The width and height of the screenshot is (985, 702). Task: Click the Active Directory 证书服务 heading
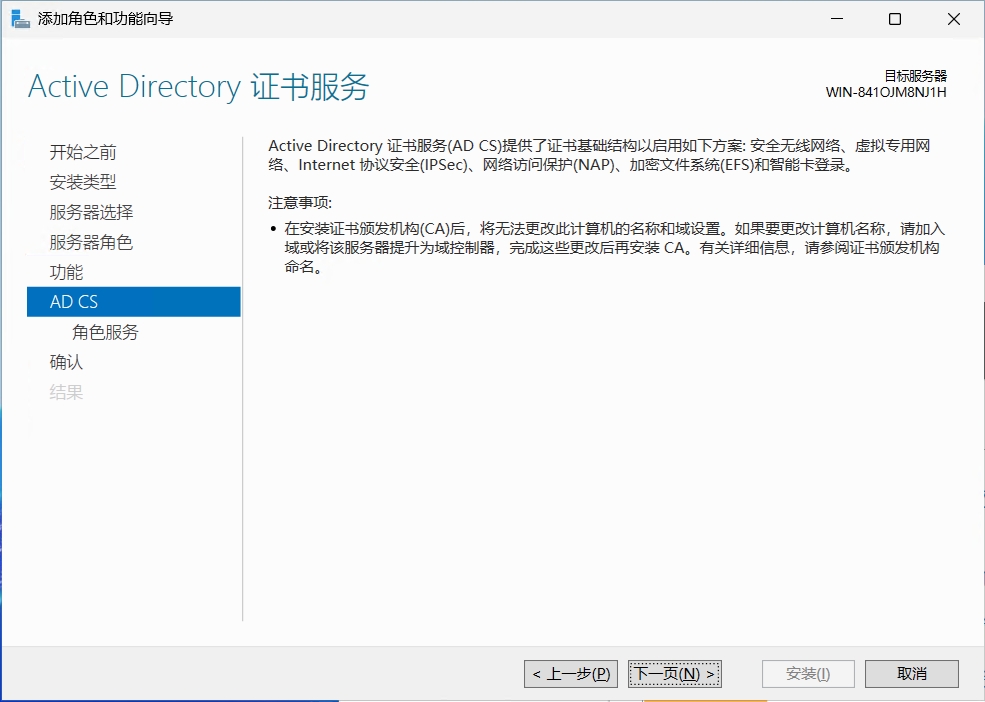tap(199, 87)
